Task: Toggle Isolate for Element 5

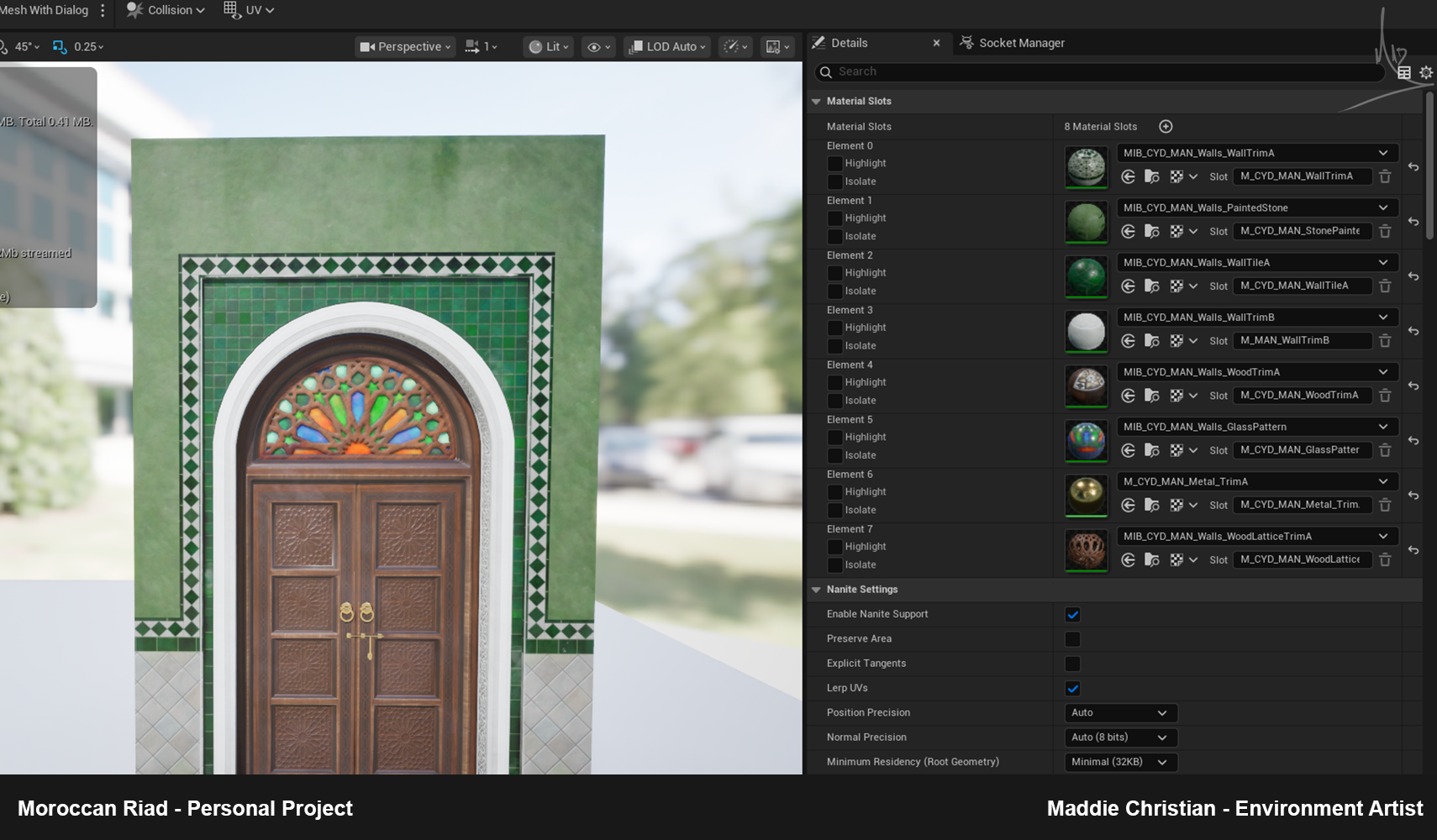Action: tap(834, 456)
